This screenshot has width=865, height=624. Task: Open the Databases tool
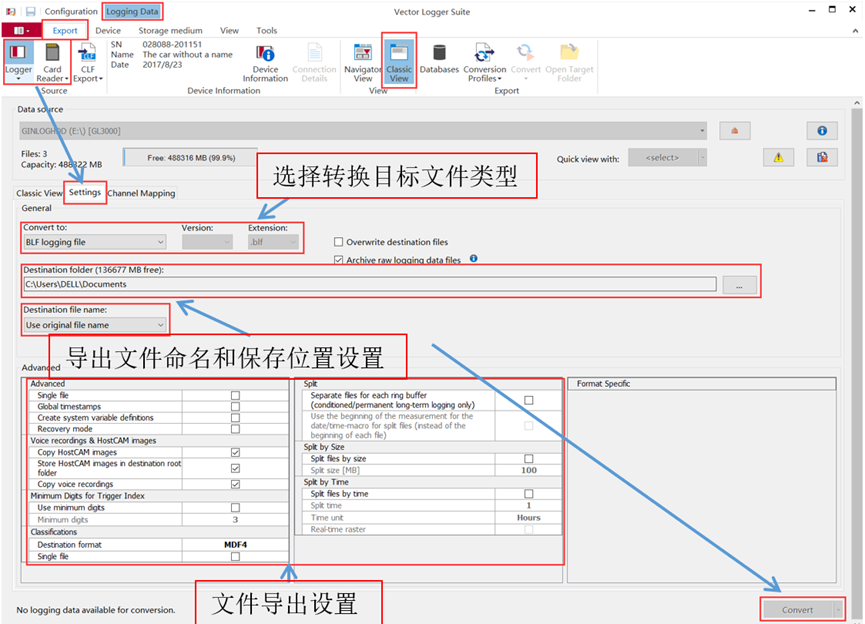439,55
